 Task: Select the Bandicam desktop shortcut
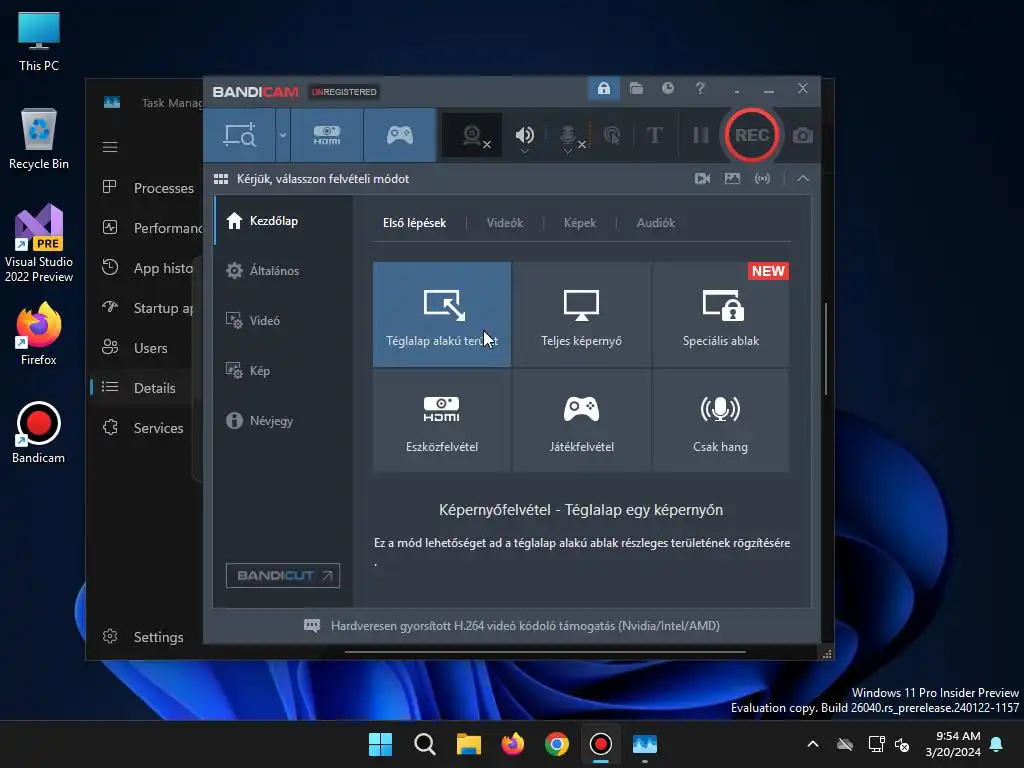coord(39,433)
